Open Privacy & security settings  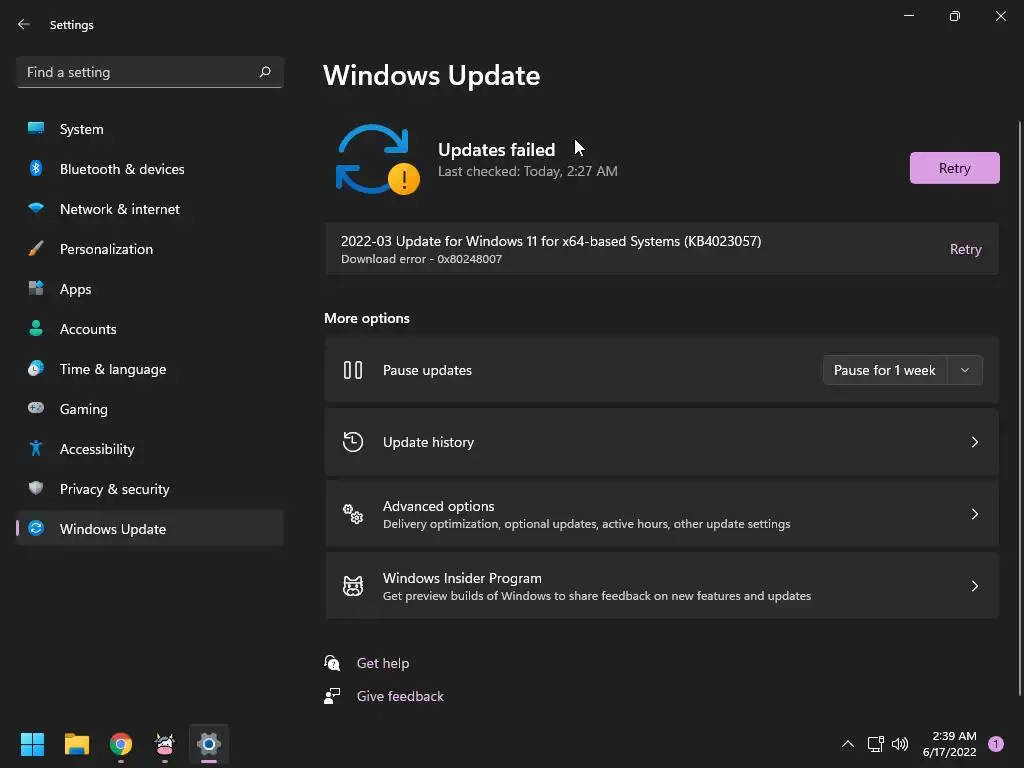pos(150,488)
